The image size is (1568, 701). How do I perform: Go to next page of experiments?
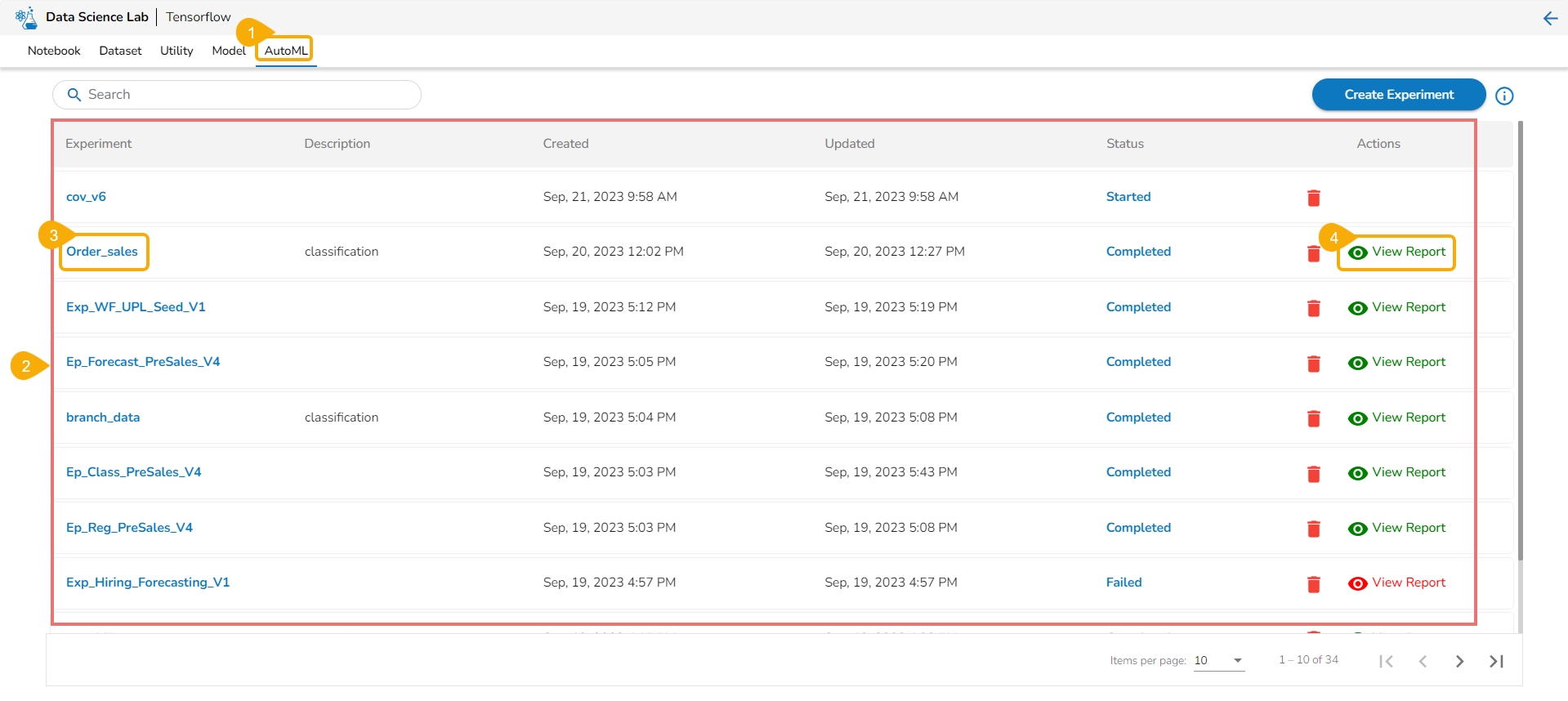(1459, 661)
